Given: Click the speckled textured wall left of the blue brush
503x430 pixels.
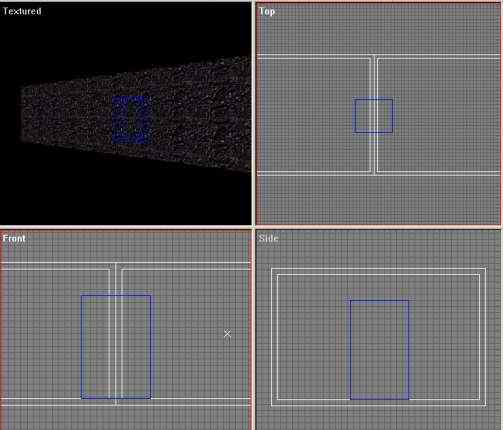Looking at the screenshot, I should pyautogui.click(x=67, y=117).
